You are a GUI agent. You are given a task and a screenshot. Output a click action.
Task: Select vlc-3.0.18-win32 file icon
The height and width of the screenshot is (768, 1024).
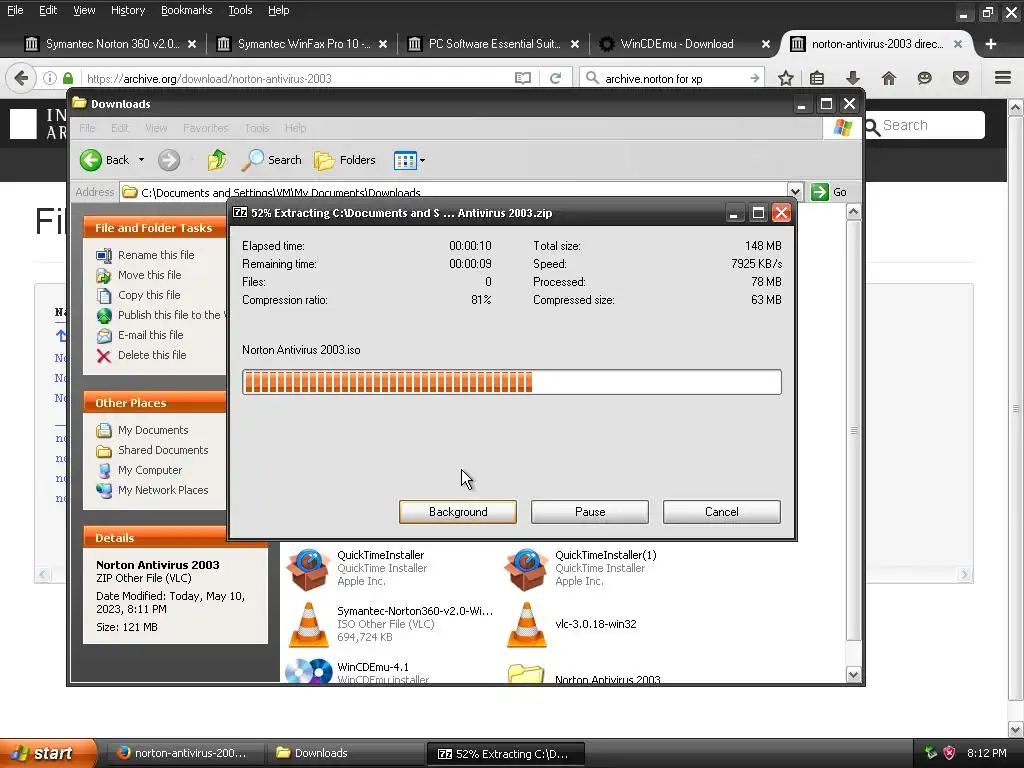526,625
